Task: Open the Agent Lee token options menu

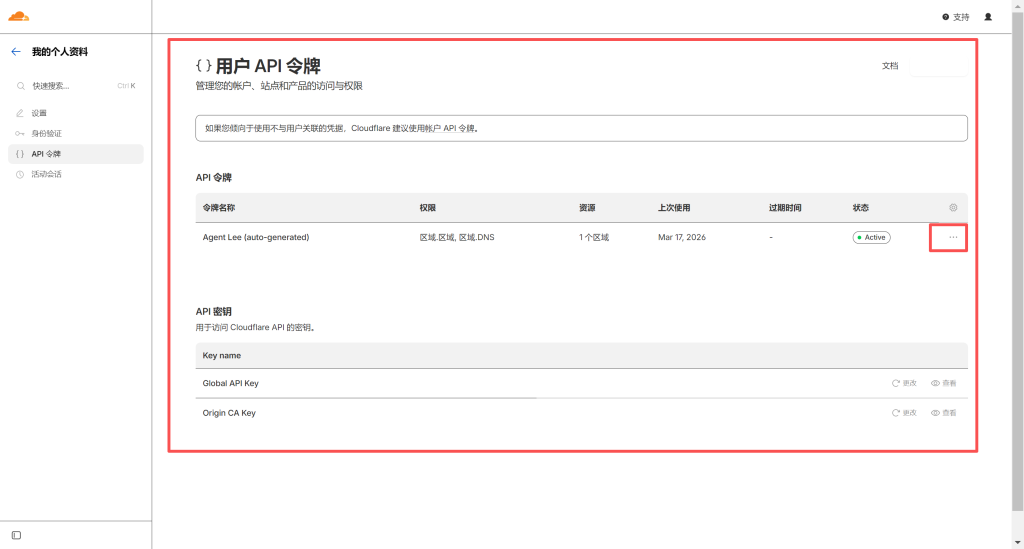Action: (x=953, y=238)
